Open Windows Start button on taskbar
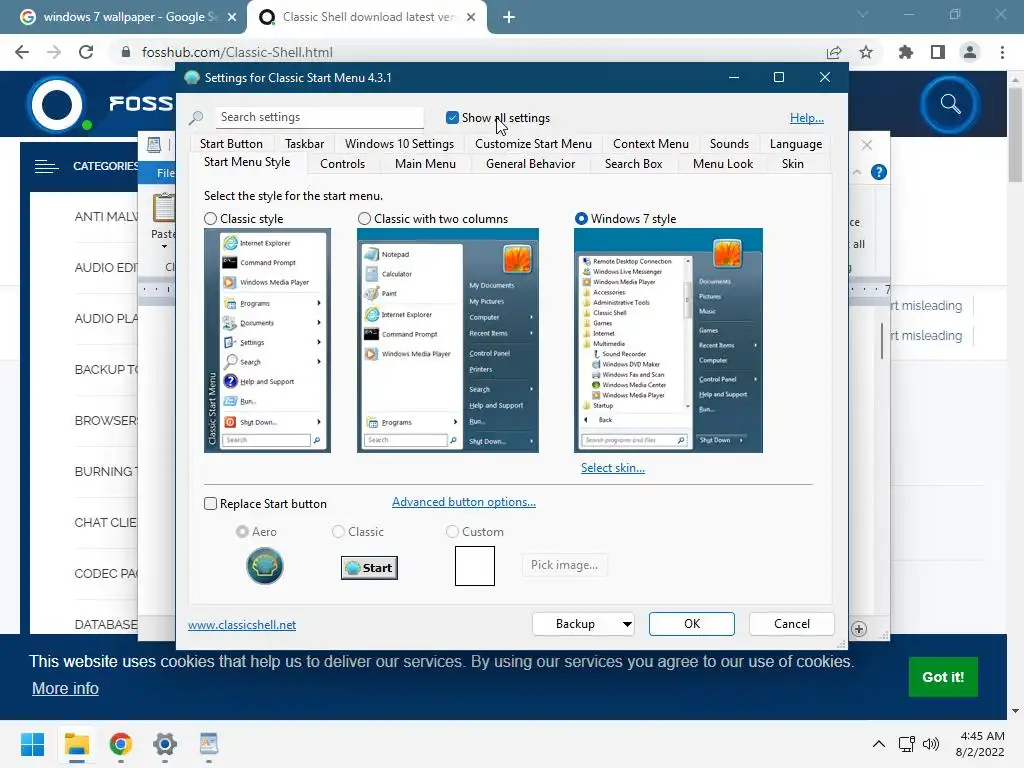Viewport: 1024px width, 768px height. [32, 744]
